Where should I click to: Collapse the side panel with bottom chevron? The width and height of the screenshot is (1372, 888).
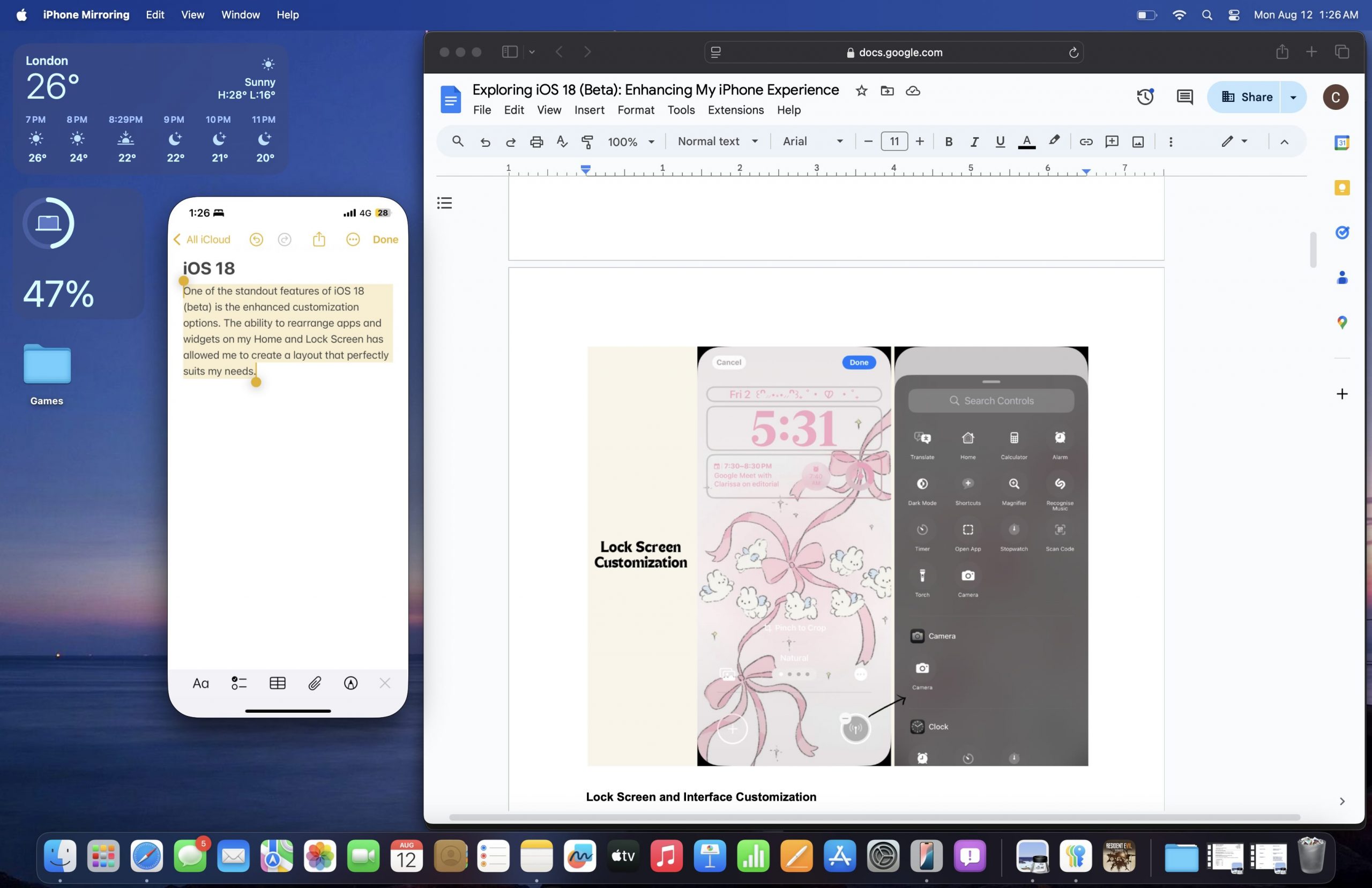(x=1341, y=801)
